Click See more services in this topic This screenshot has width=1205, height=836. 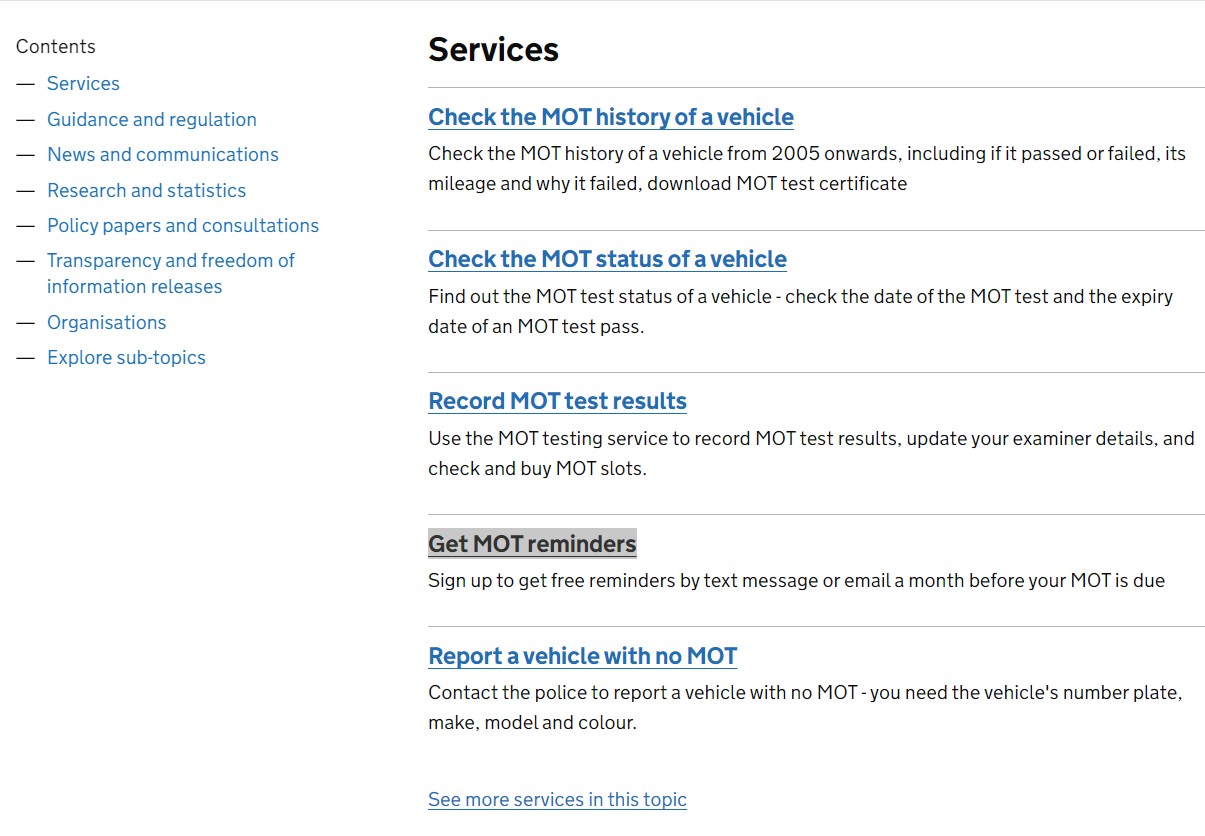click(x=557, y=800)
